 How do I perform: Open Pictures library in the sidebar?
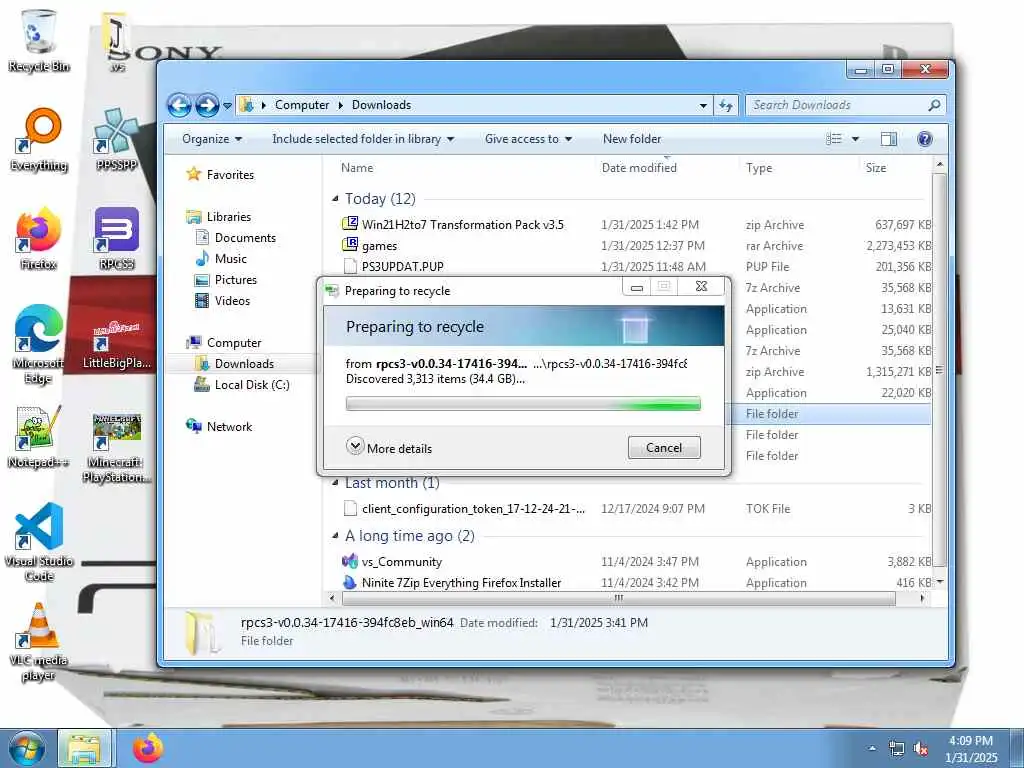click(x=226, y=280)
